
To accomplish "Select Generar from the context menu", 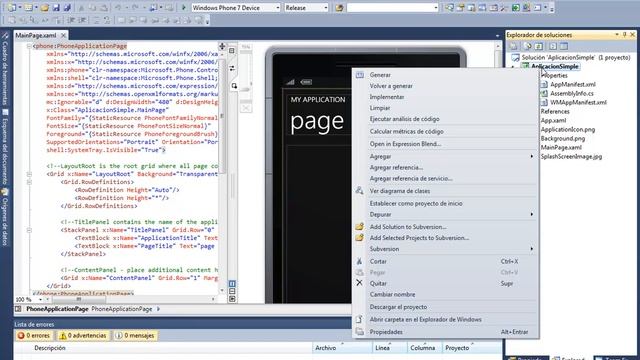I will pos(446,75).
